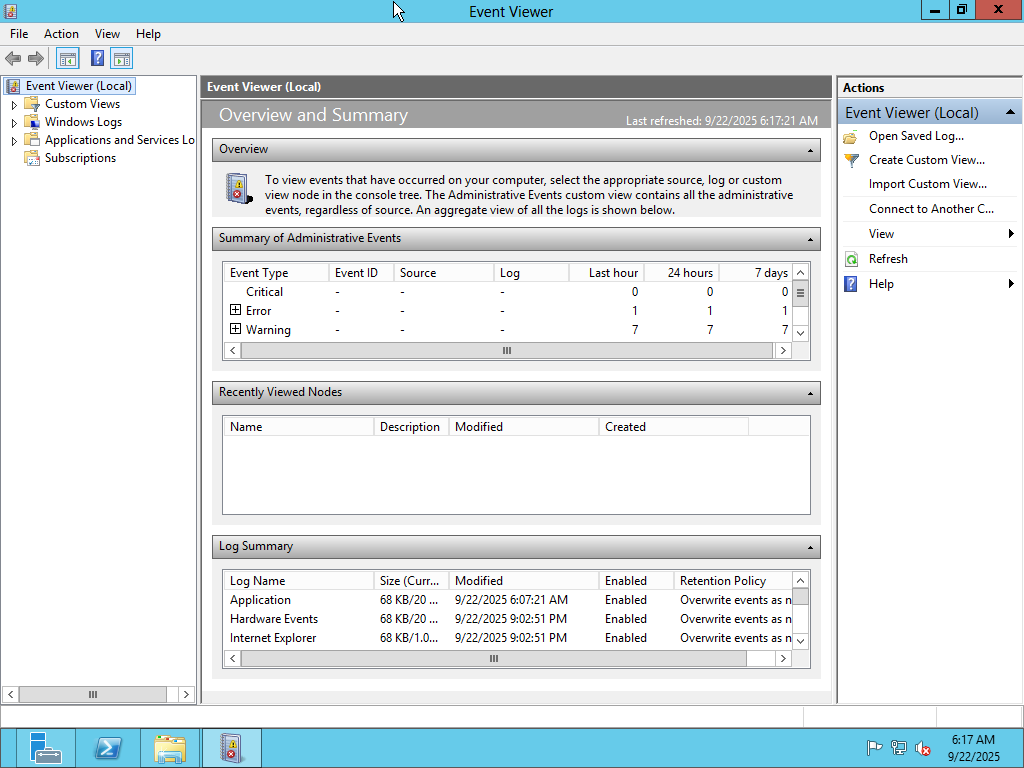This screenshot has width=1024, height=768.
Task: Click the Open Saved Log folder icon
Action: [851, 136]
